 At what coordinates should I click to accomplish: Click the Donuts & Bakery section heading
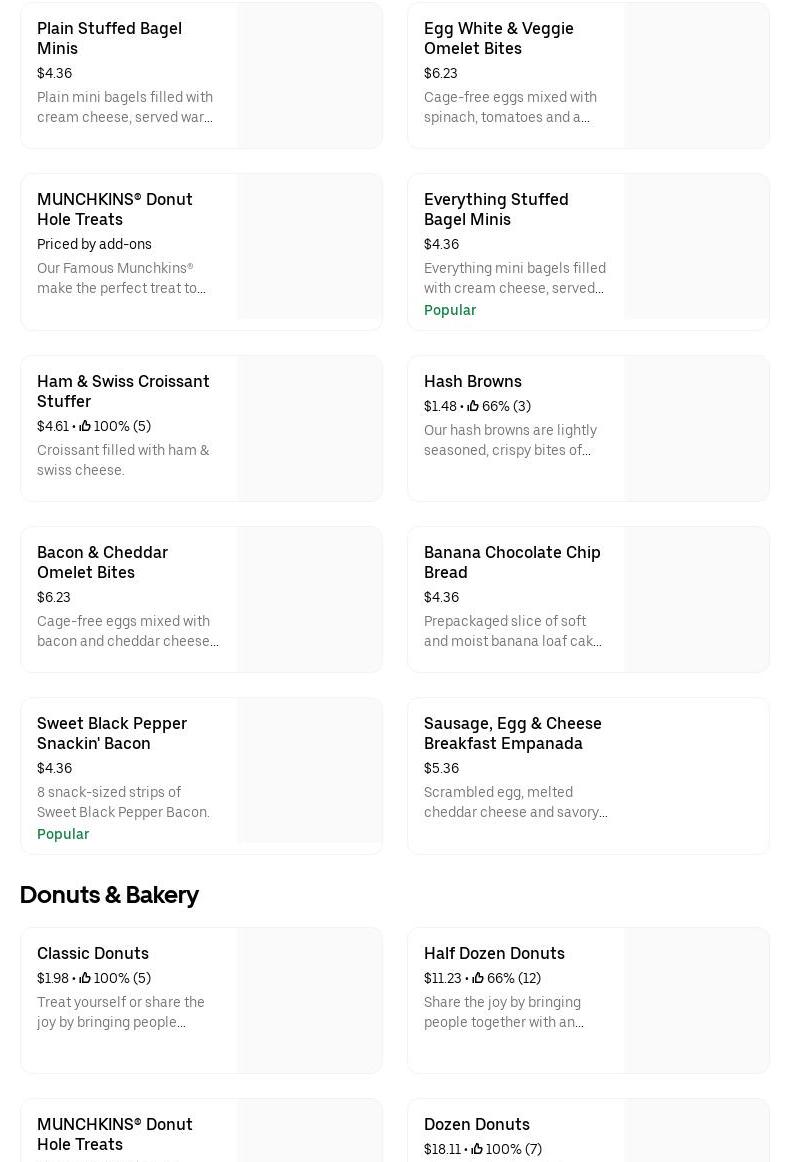[x=109, y=894]
